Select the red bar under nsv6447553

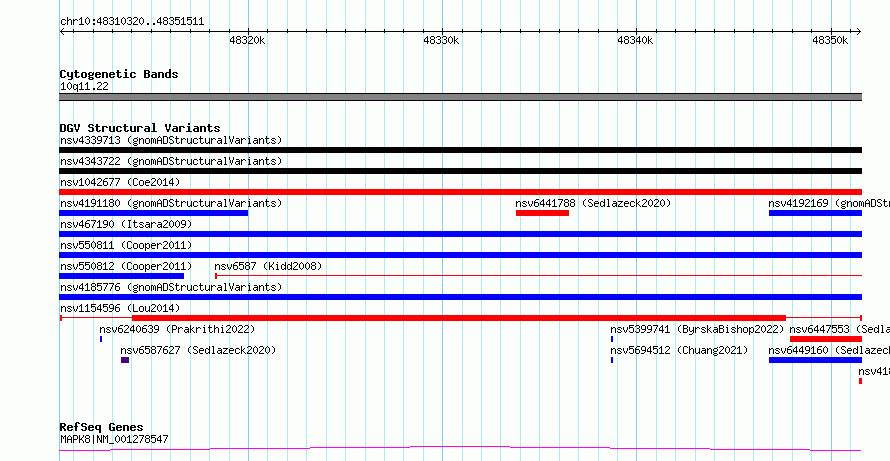[x=826, y=339]
